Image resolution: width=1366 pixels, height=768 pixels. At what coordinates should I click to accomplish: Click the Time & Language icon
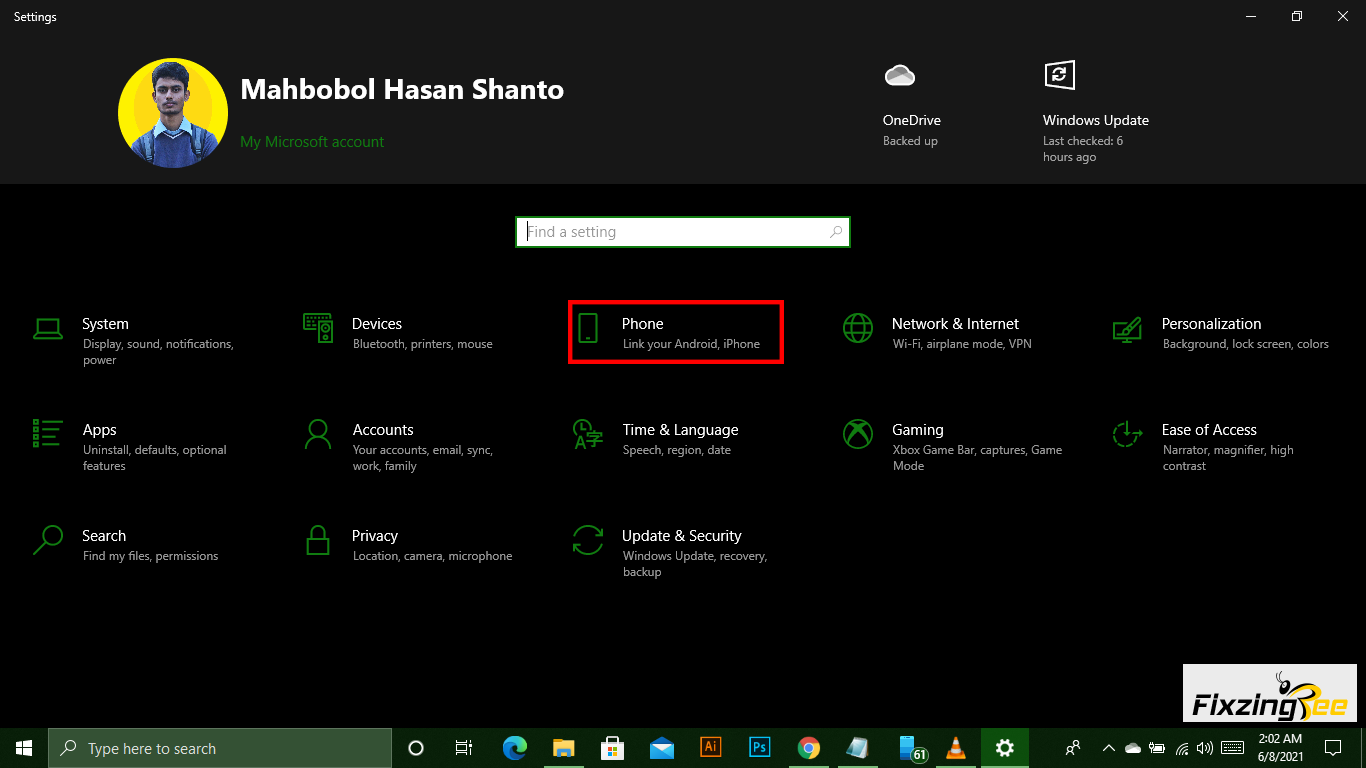coord(588,433)
